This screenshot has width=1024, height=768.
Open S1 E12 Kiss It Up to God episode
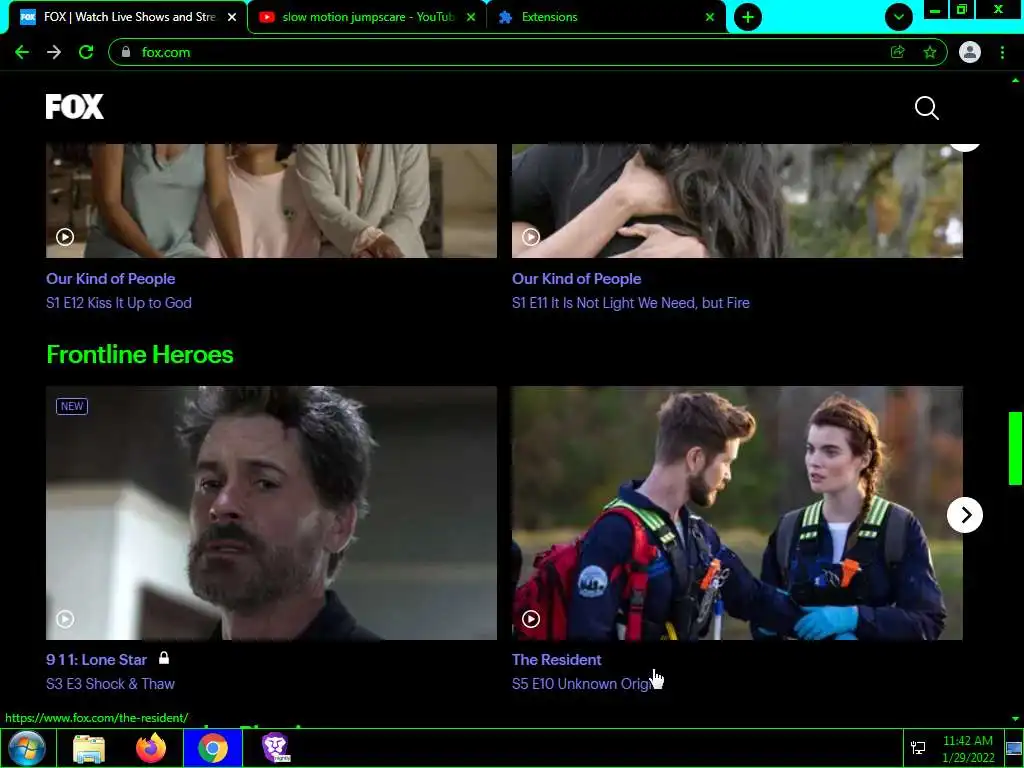click(x=119, y=303)
